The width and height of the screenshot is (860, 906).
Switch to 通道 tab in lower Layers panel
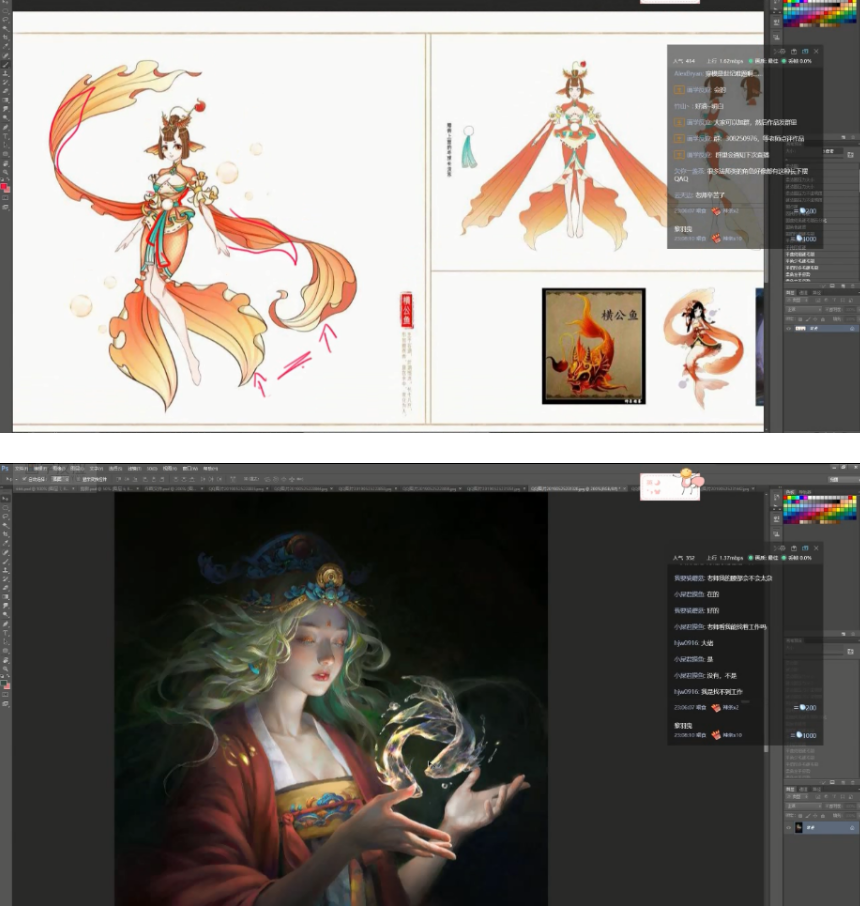pos(803,789)
